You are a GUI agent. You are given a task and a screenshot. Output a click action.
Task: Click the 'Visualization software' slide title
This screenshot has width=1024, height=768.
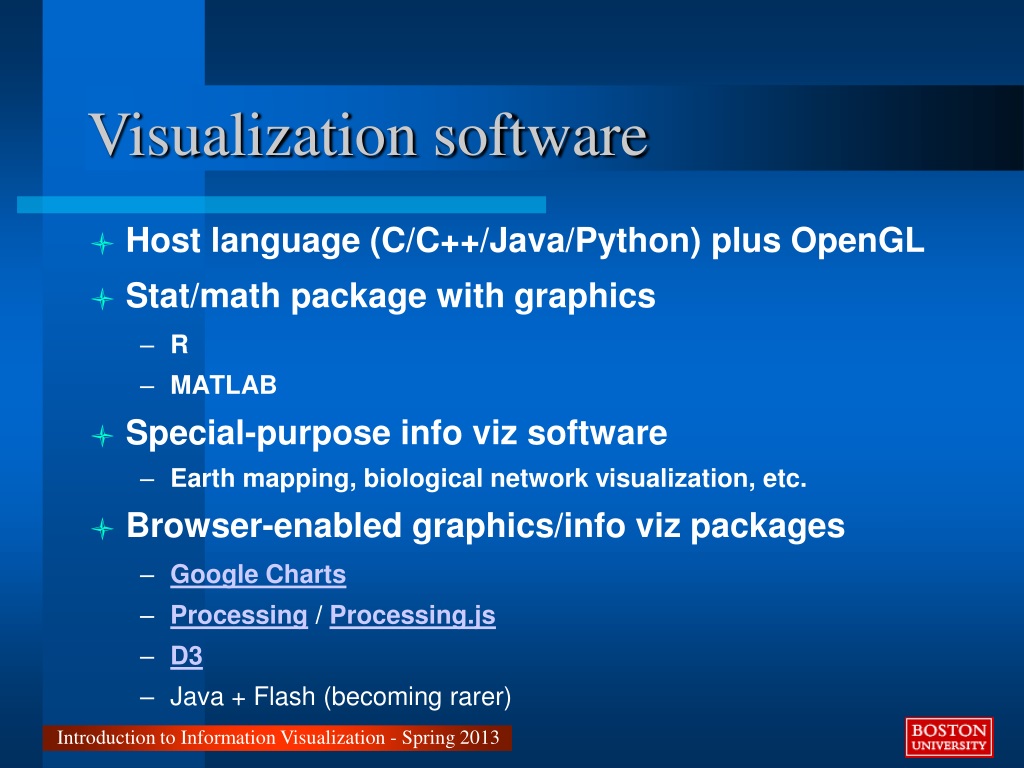(x=368, y=135)
